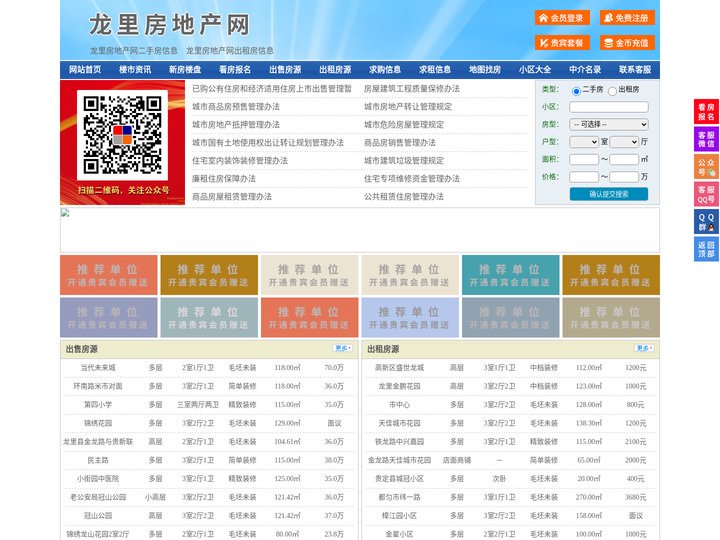
Task: Click the 确认提交搜索 button
Action: coord(609,194)
